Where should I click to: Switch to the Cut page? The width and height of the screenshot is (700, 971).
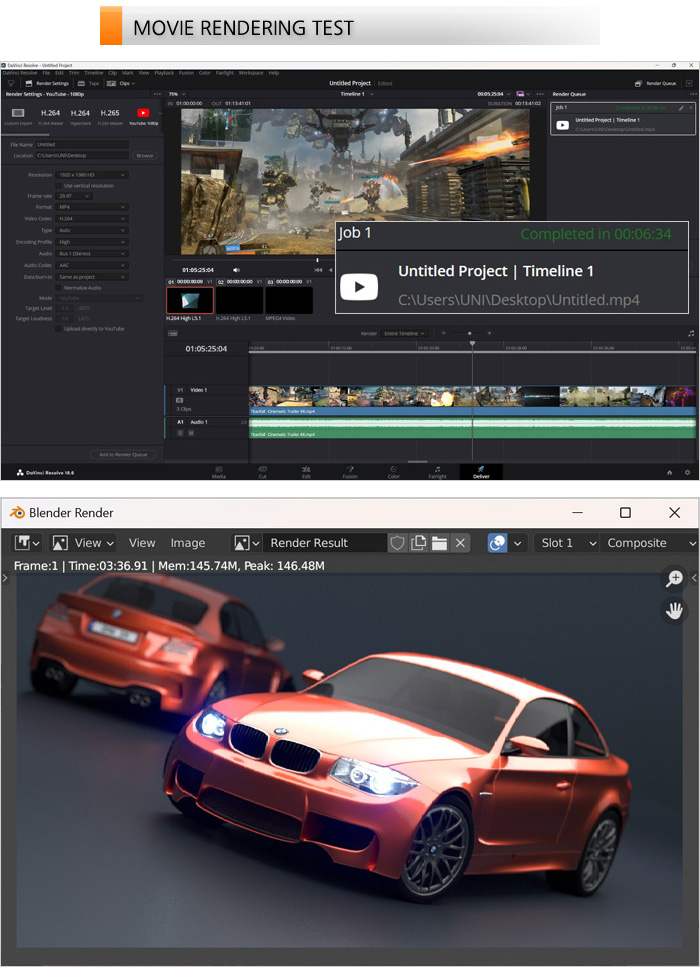click(262, 472)
